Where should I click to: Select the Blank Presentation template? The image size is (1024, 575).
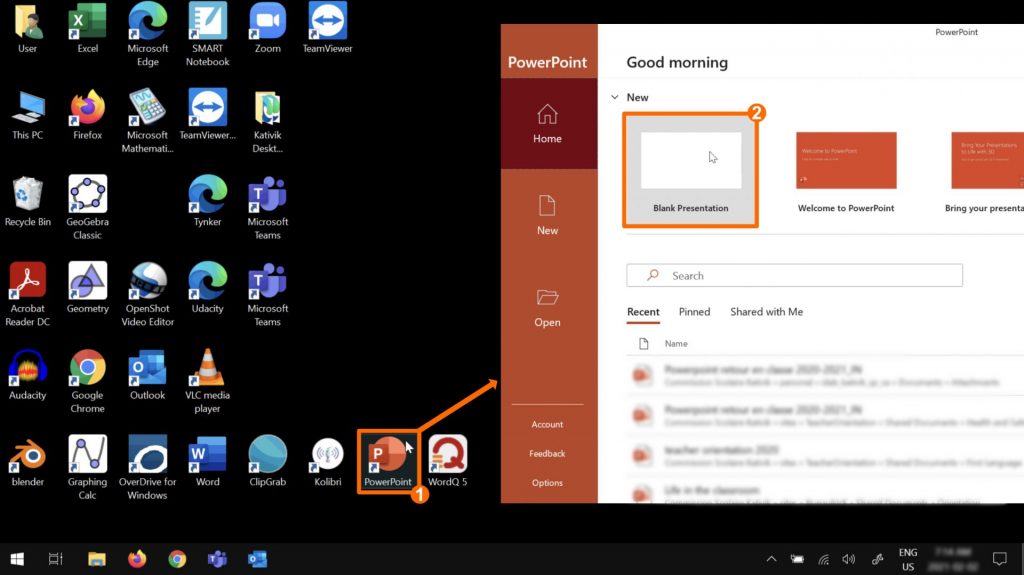(691, 168)
